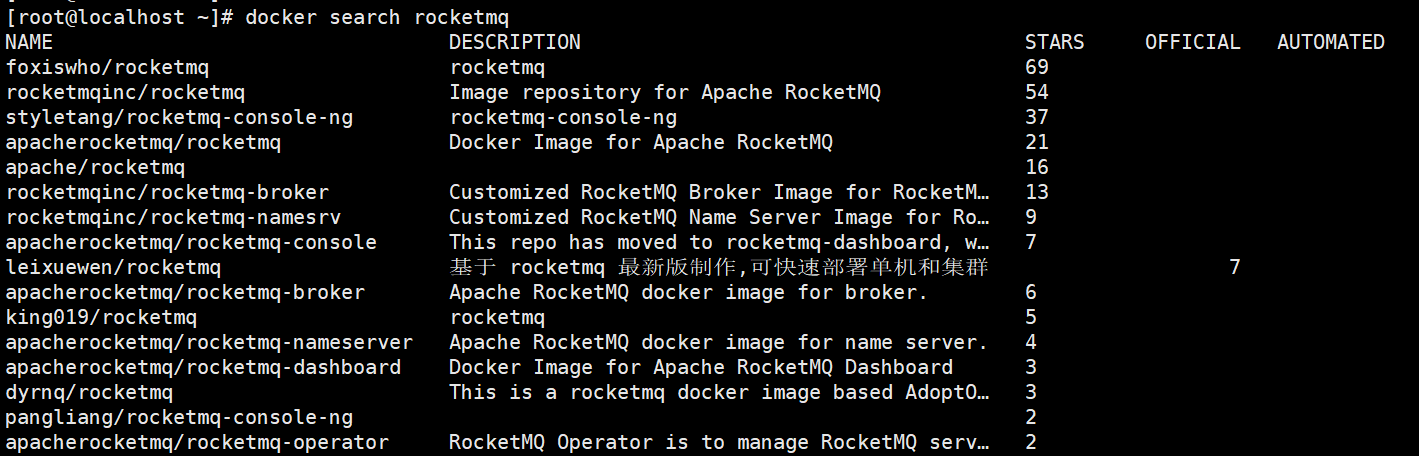The image size is (1419, 456).
Task: Select apacherocketmq/rocketmq-dashboard image name
Action: [x=203, y=367]
